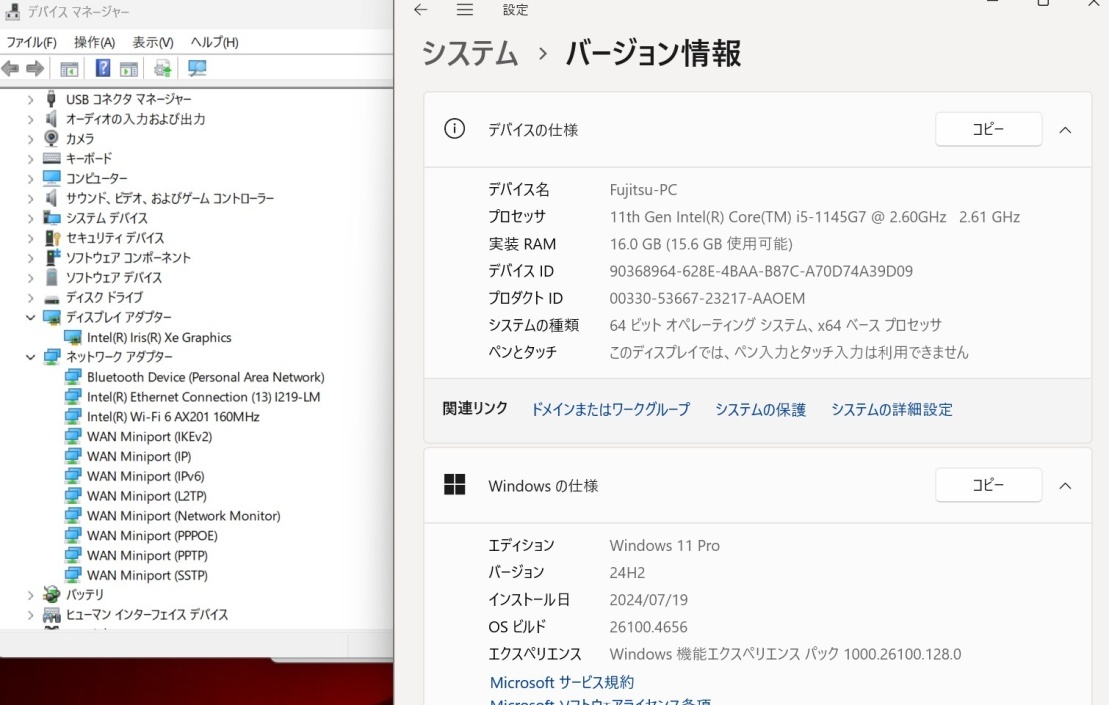Expand the キーボード category
The width and height of the screenshot is (1109, 705).
30,158
